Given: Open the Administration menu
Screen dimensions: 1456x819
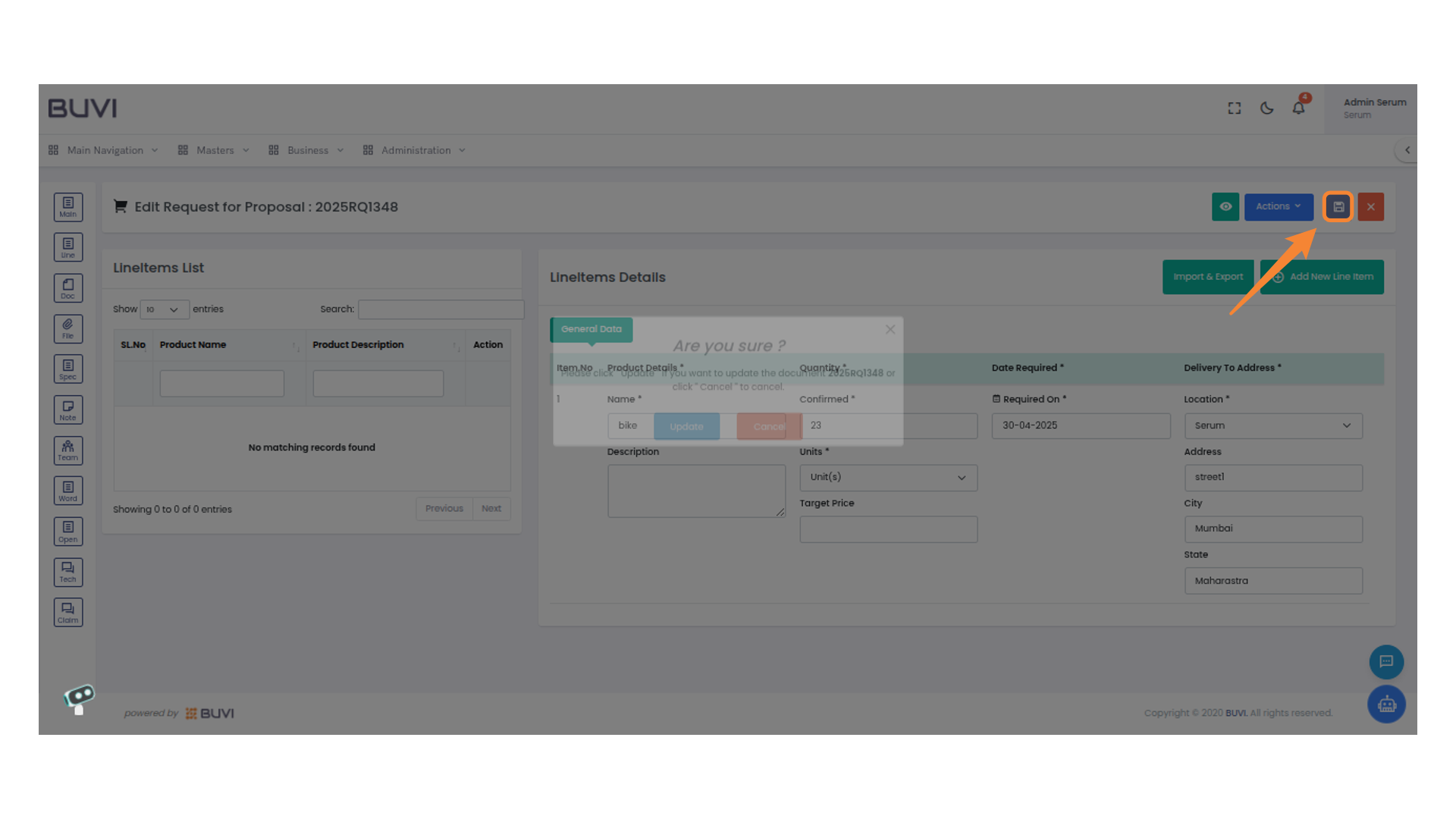Looking at the screenshot, I should [415, 150].
